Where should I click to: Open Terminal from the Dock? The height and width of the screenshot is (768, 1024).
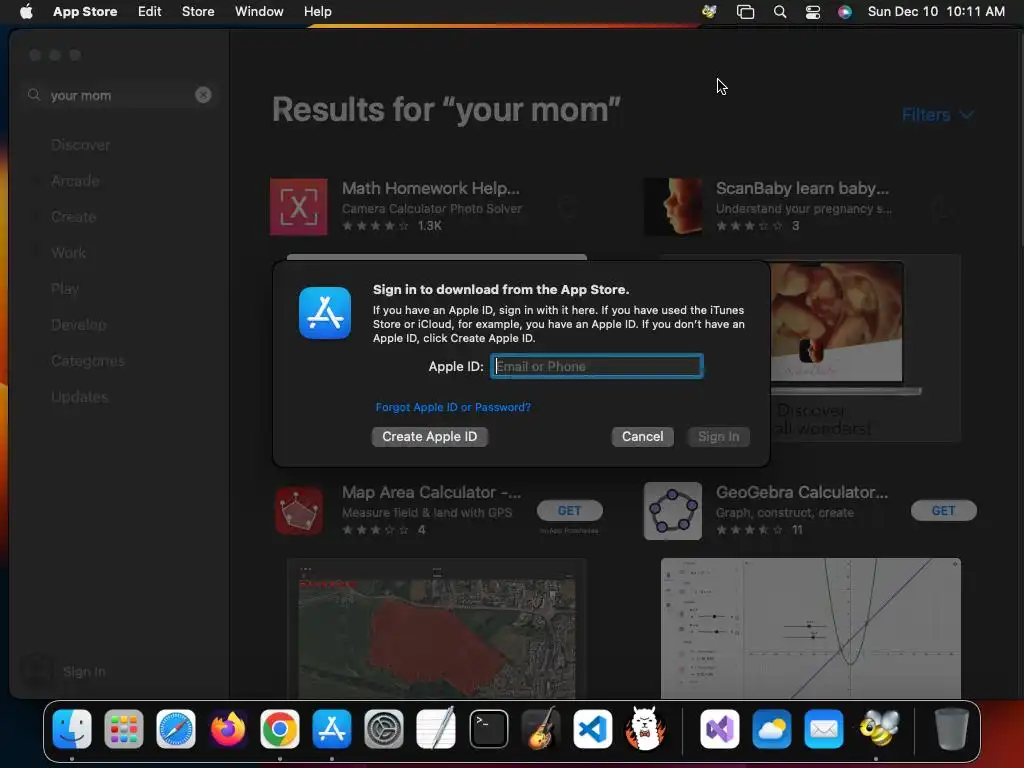coord(488,729)
